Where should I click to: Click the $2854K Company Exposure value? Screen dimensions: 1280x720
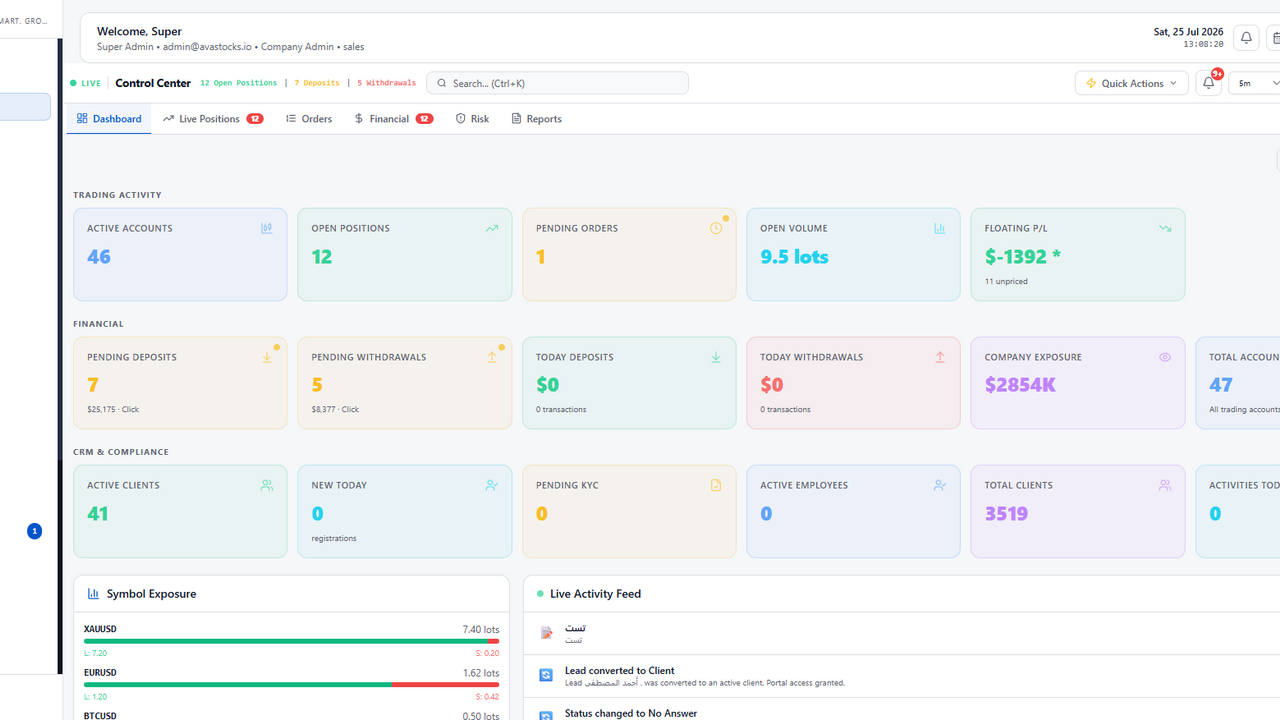tap(1020, 385)
